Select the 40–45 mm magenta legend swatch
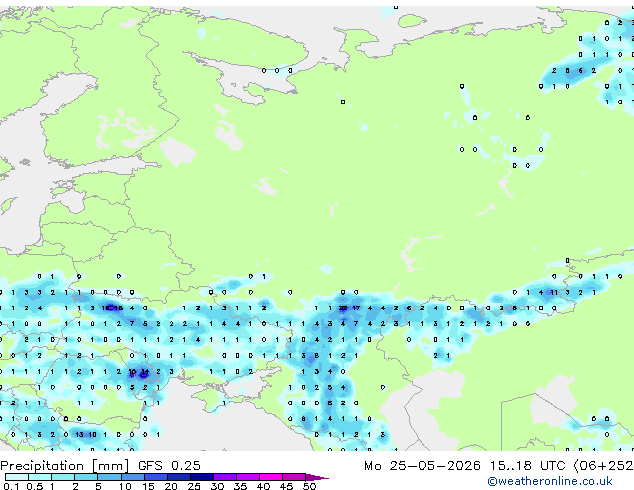634x490 pixels. (271, 477)
